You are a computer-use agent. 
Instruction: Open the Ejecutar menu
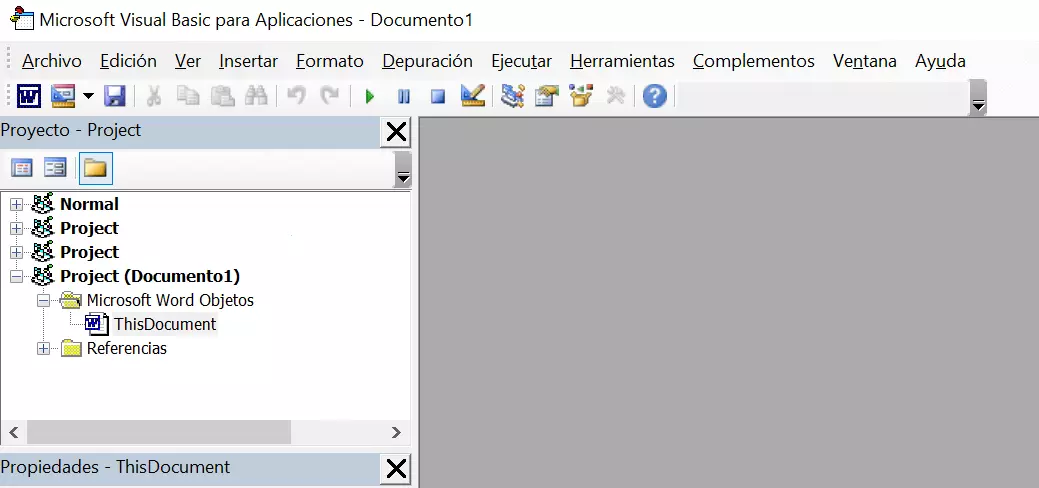coord(521,61)
